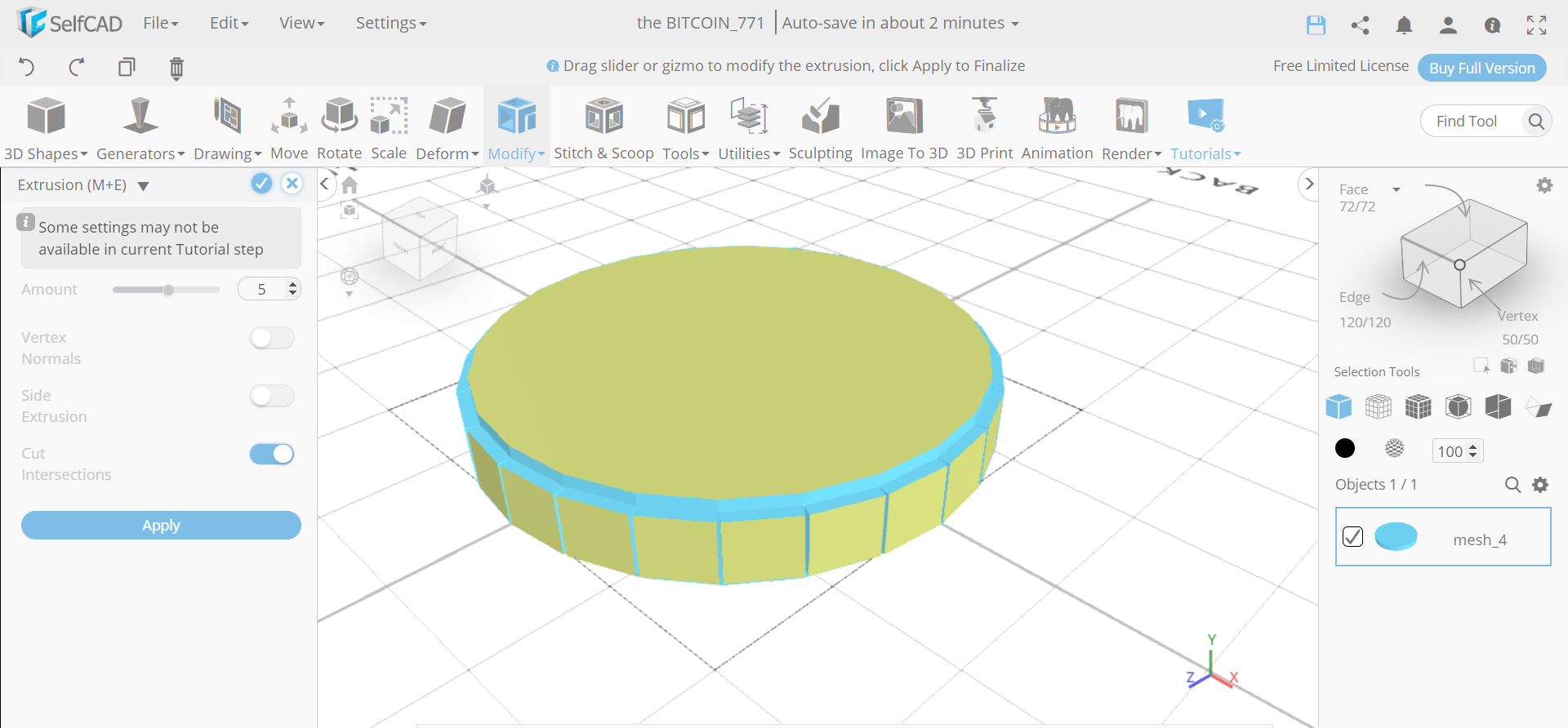Click the 100 opacity value field

point(1458,451)
